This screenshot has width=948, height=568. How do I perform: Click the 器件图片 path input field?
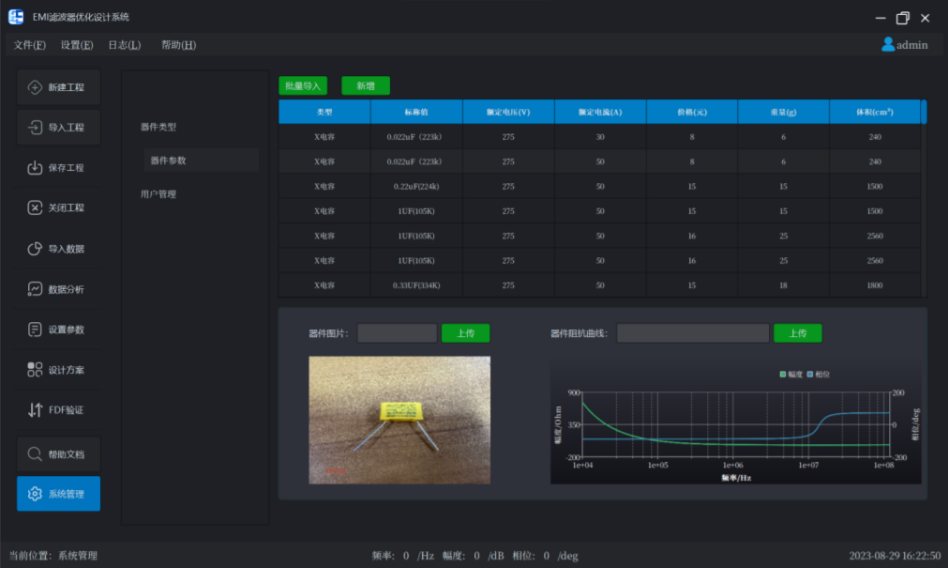pyautogui.click(x=397, y=333)
